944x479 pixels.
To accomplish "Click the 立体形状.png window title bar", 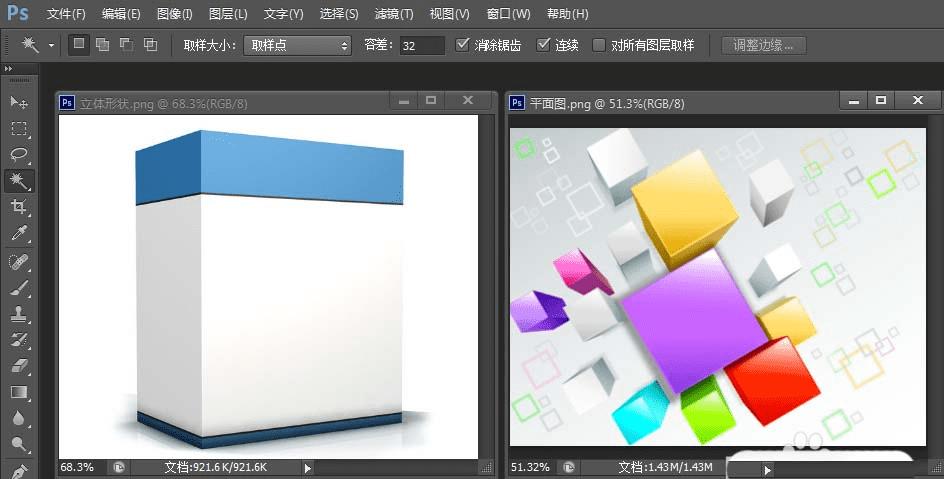I will pyautogui.click(x=277, y=102).
